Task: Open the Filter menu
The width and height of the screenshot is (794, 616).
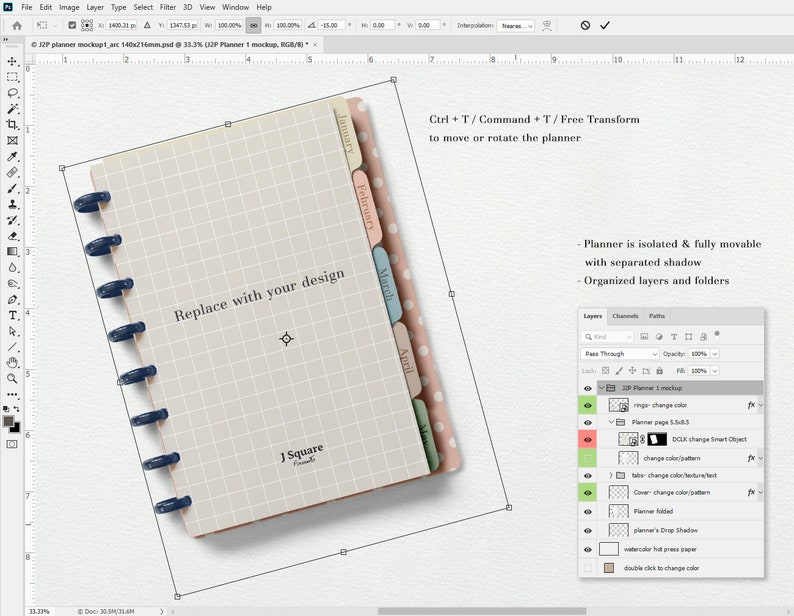Action: click(168, 7)
